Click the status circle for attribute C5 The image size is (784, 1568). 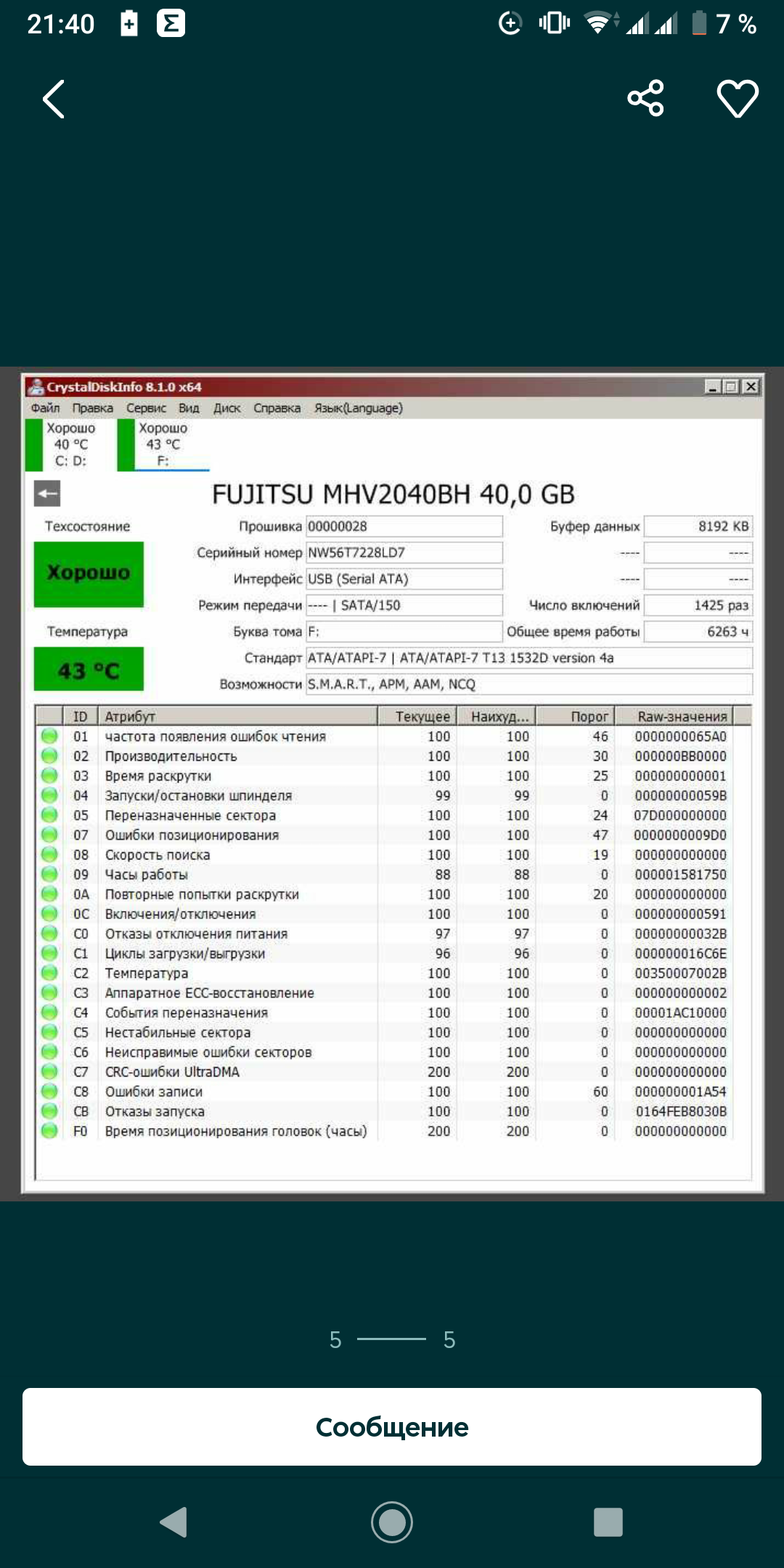pyautogui.click(x=49, y=1032)
